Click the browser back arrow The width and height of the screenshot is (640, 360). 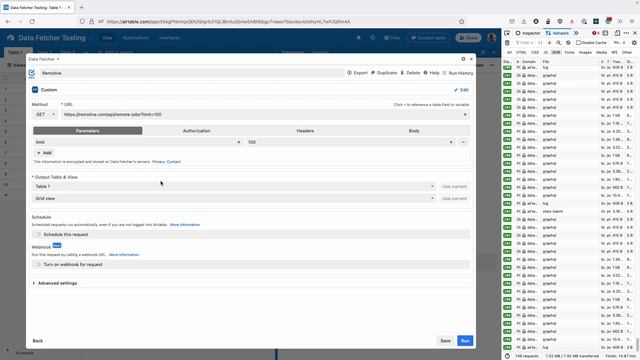point(8,21)
